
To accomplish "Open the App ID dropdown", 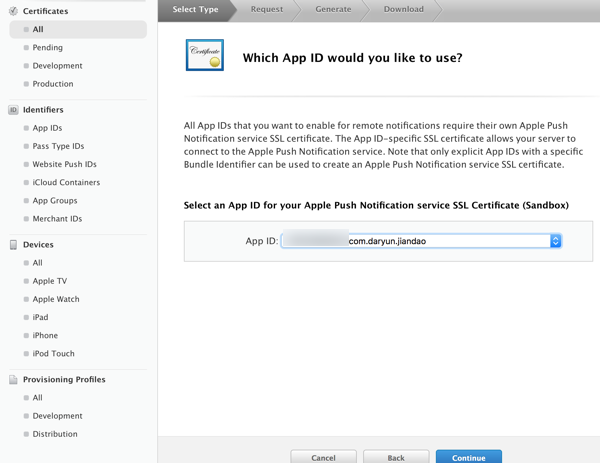I will [x=420, y=241].
